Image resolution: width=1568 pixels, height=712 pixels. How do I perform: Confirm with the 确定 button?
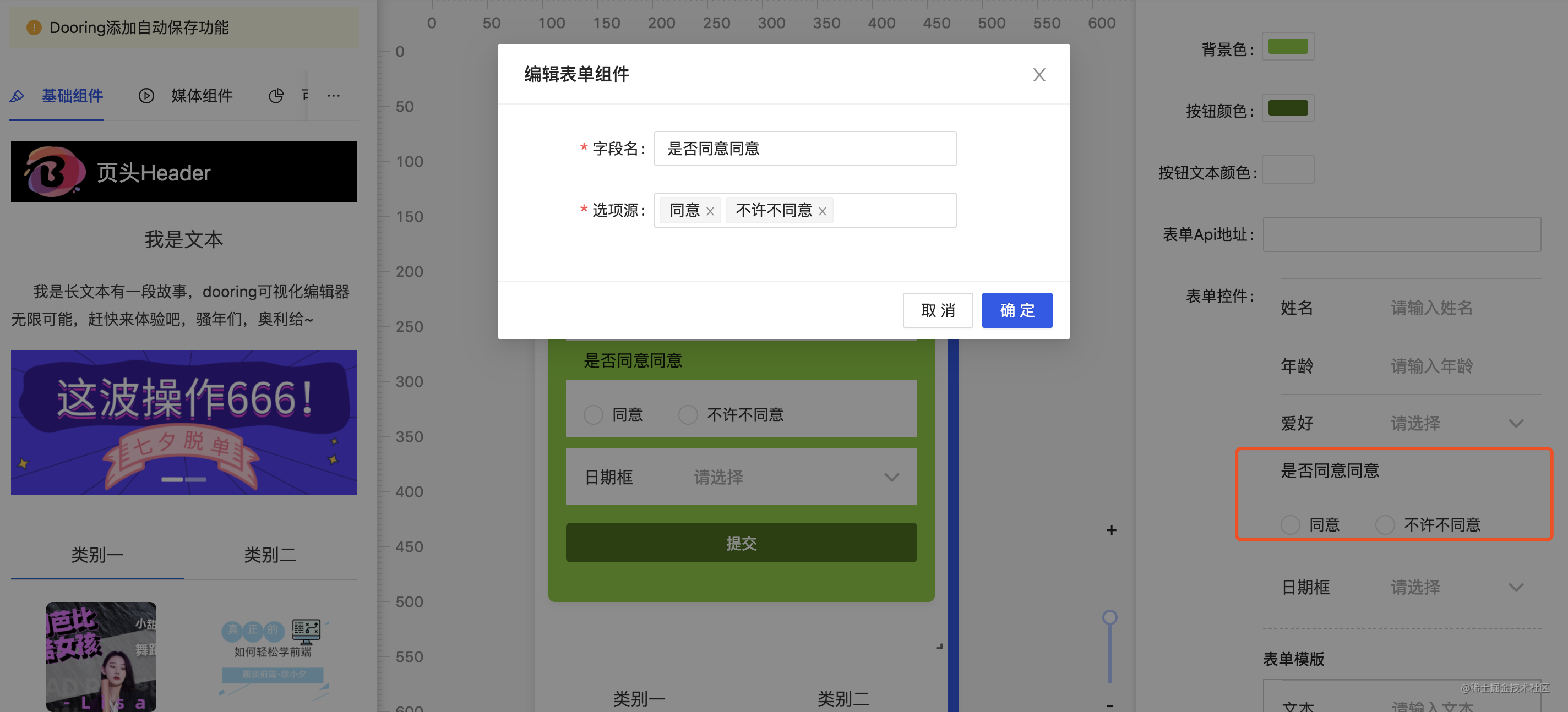tap(1016, 310)
